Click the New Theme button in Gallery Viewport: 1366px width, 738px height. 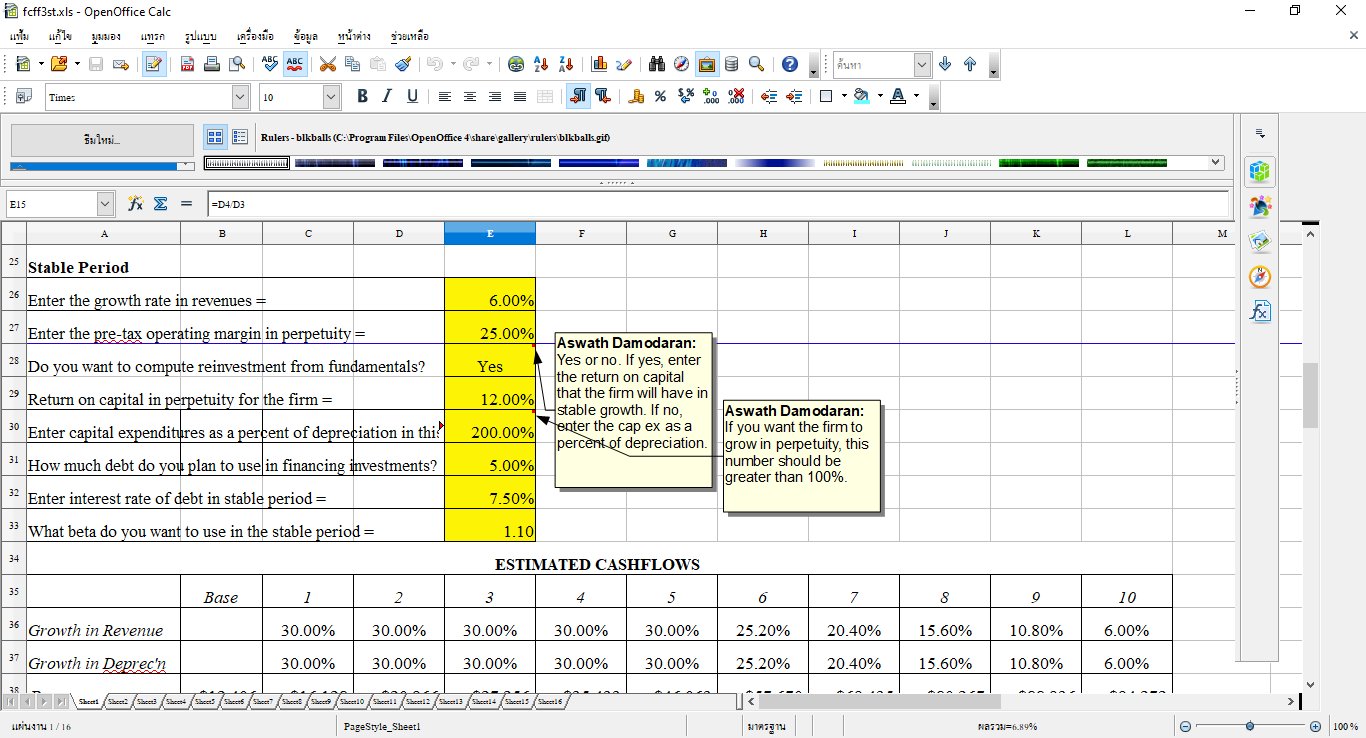[102, 140]
